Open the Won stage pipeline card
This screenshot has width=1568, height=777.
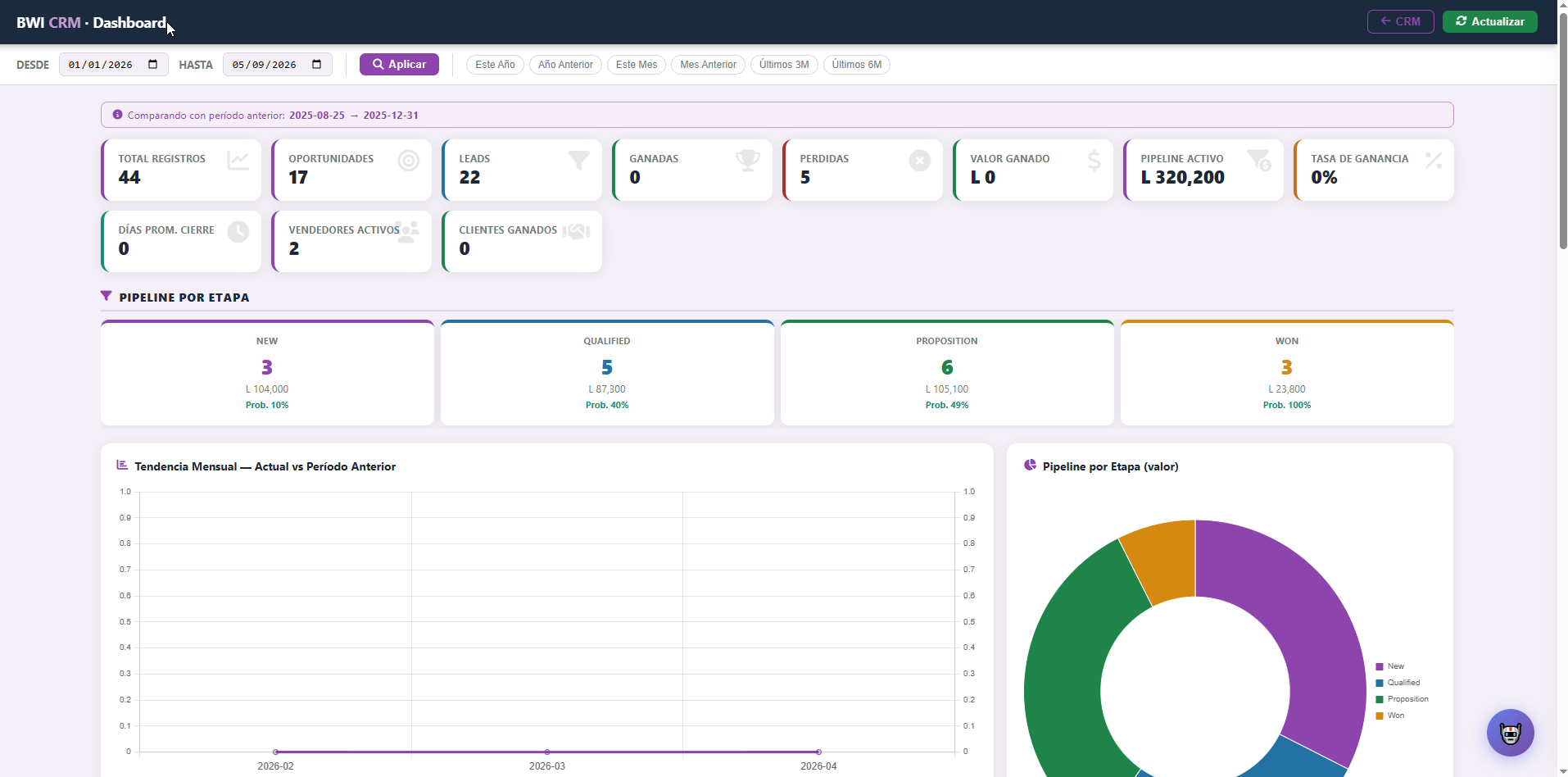1287,373
